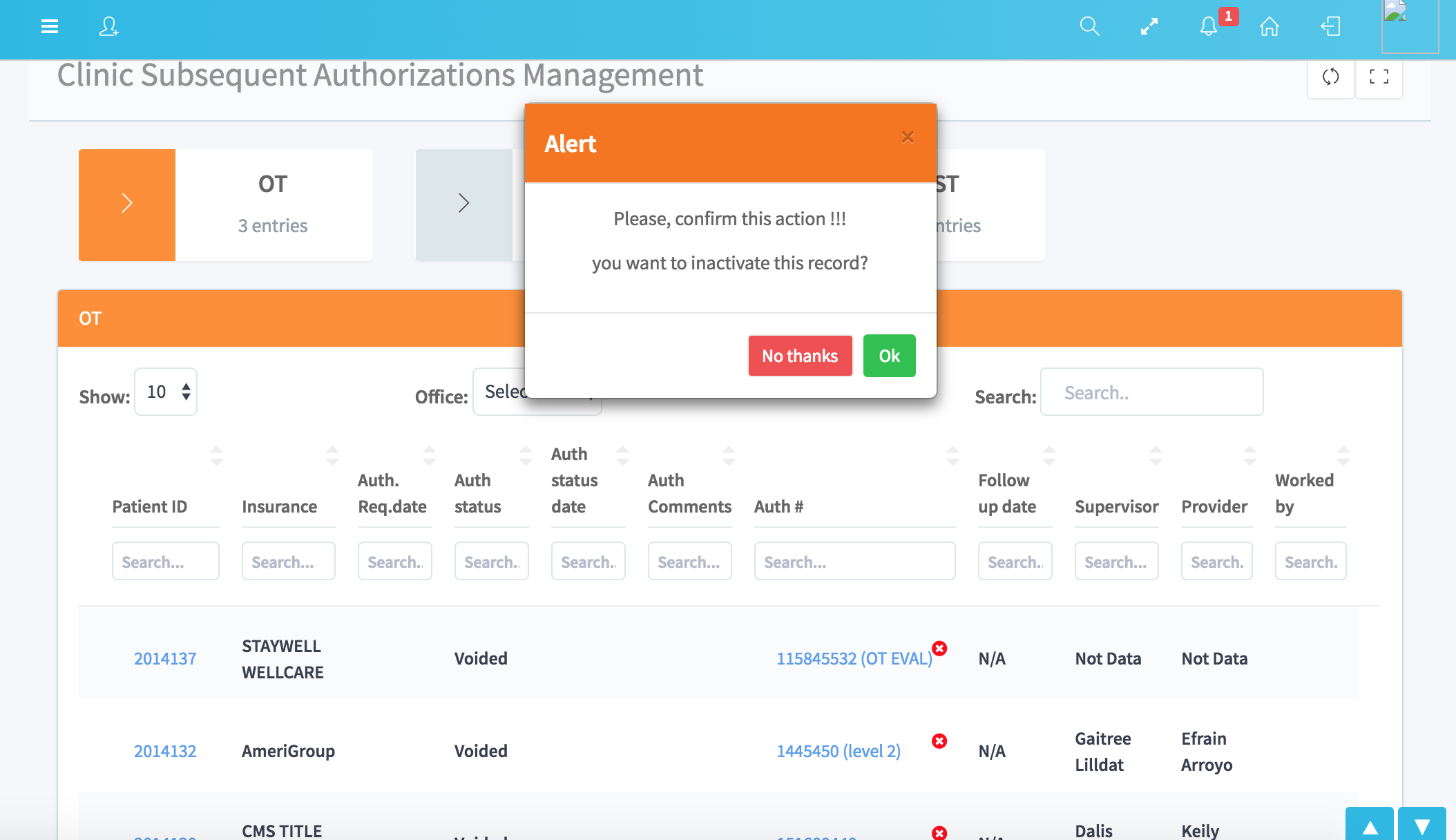Viewport: 1456px width, 840px height.
Task: Open the grey middle card arrow
Action: tap(463, 204)
